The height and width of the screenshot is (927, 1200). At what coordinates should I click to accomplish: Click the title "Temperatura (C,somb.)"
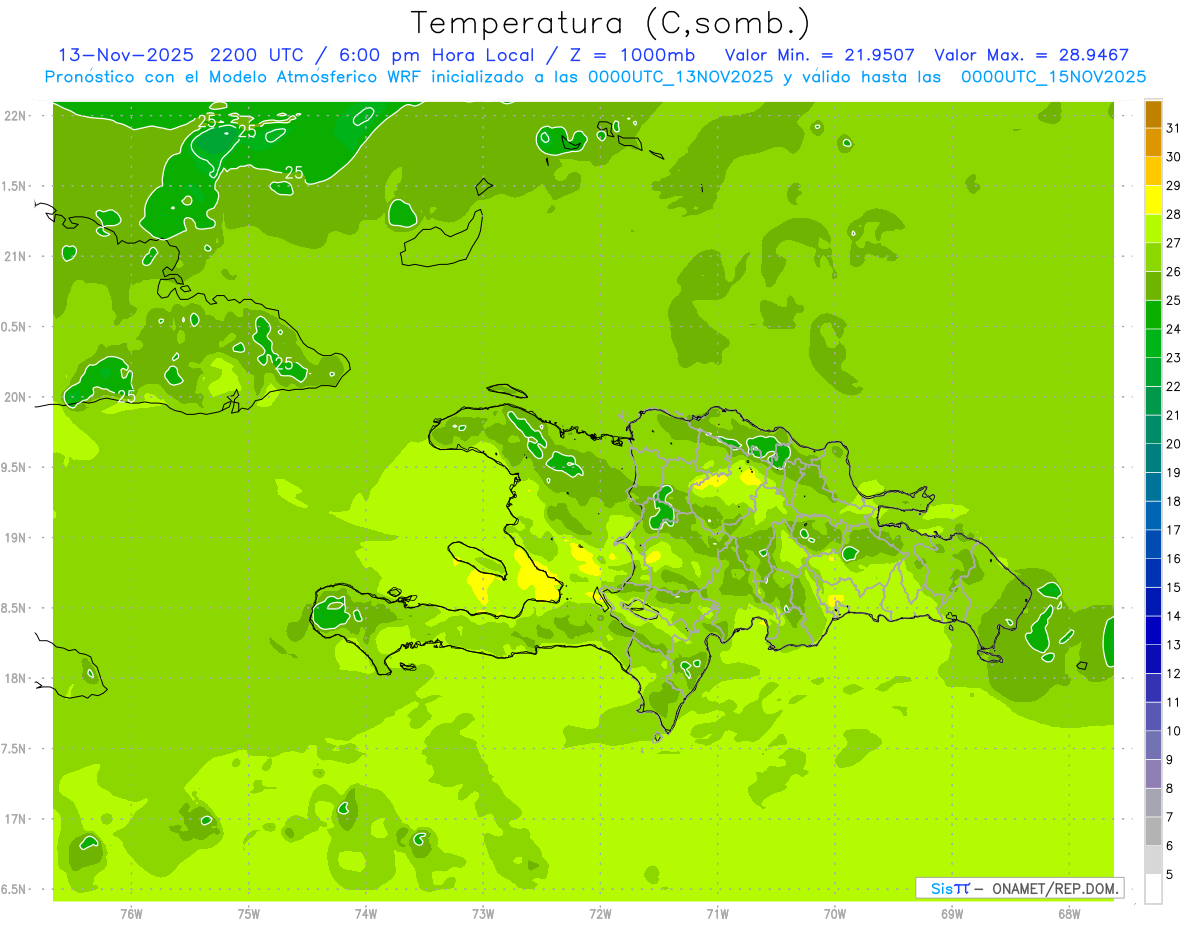pyautogui.click(x=611, y=23)
